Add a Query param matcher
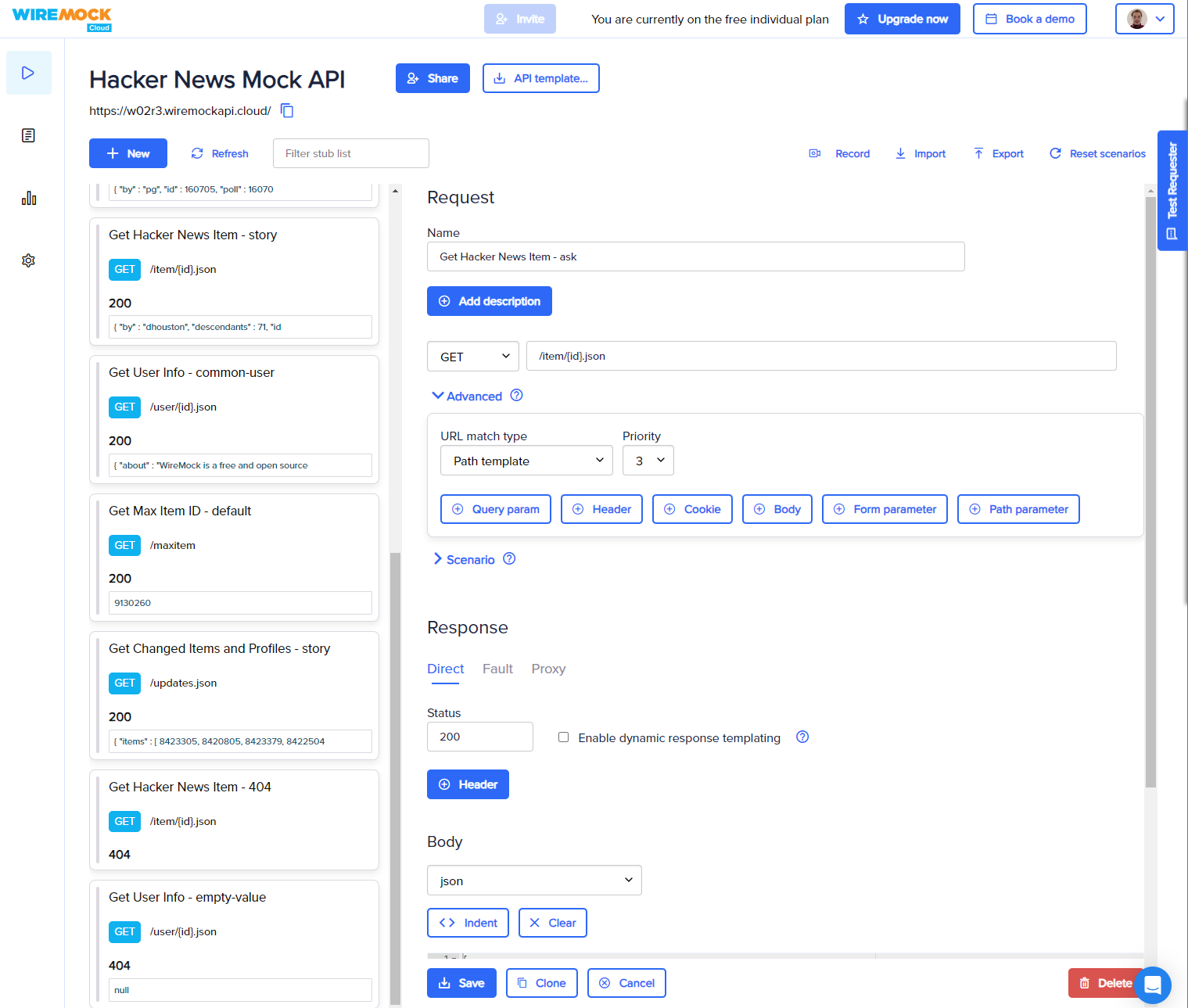The width and height of the screenshot is (1188, 1008). tap(496, 509)
